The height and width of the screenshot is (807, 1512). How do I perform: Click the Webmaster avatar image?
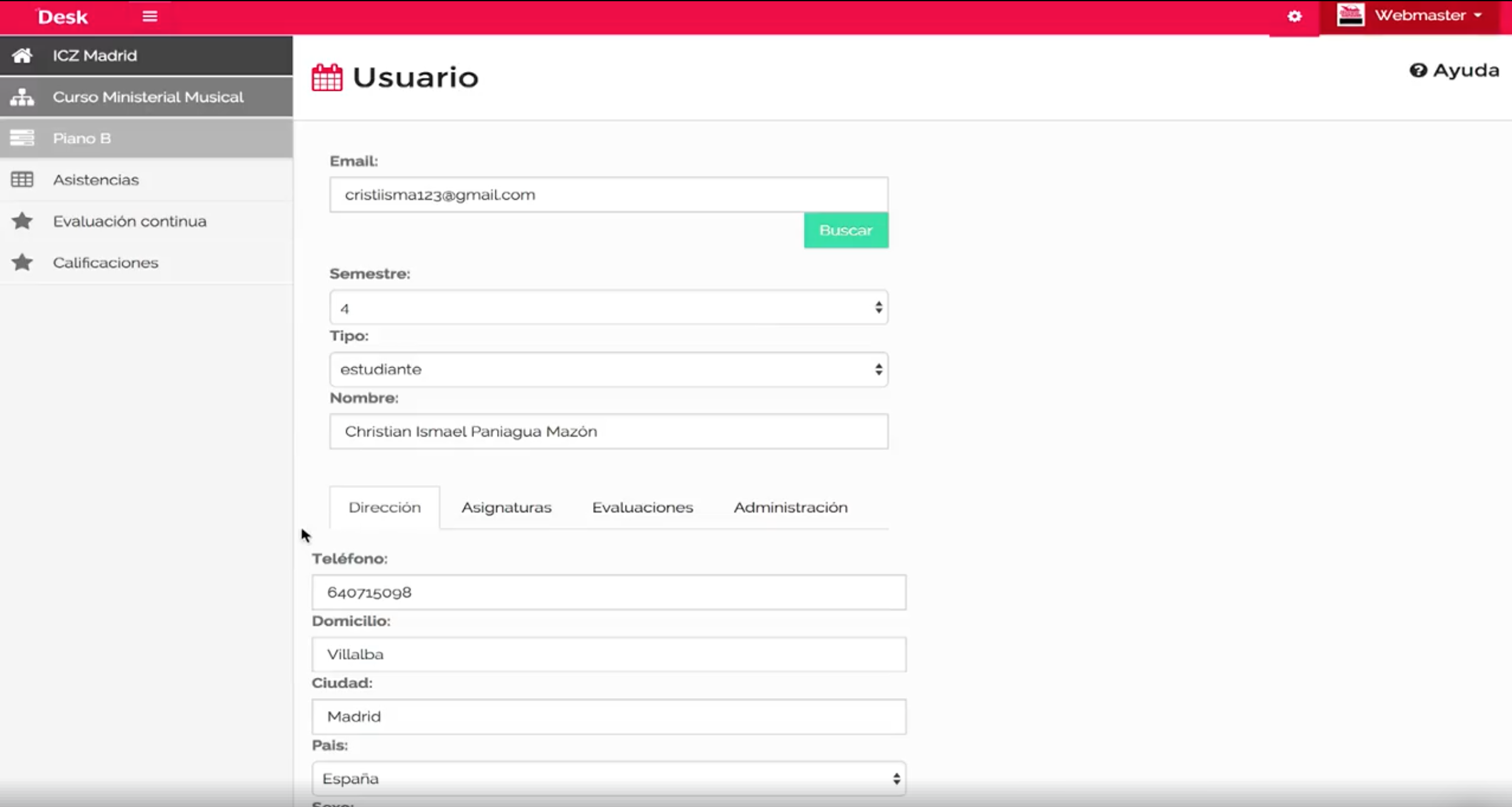pos(1350,15)
